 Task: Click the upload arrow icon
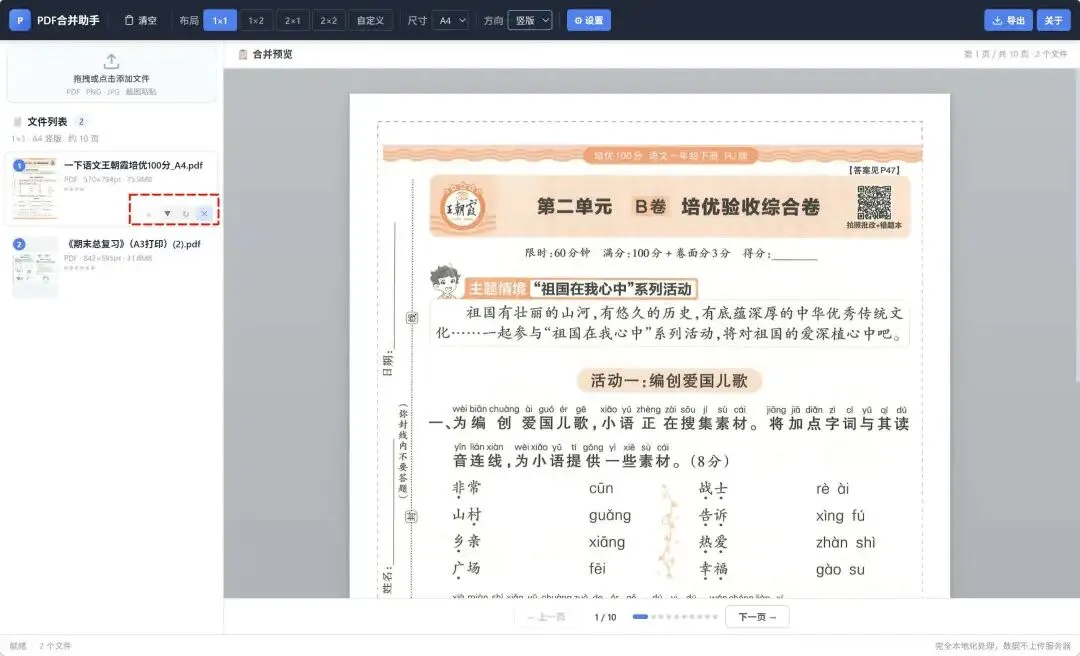pos(112,61)
